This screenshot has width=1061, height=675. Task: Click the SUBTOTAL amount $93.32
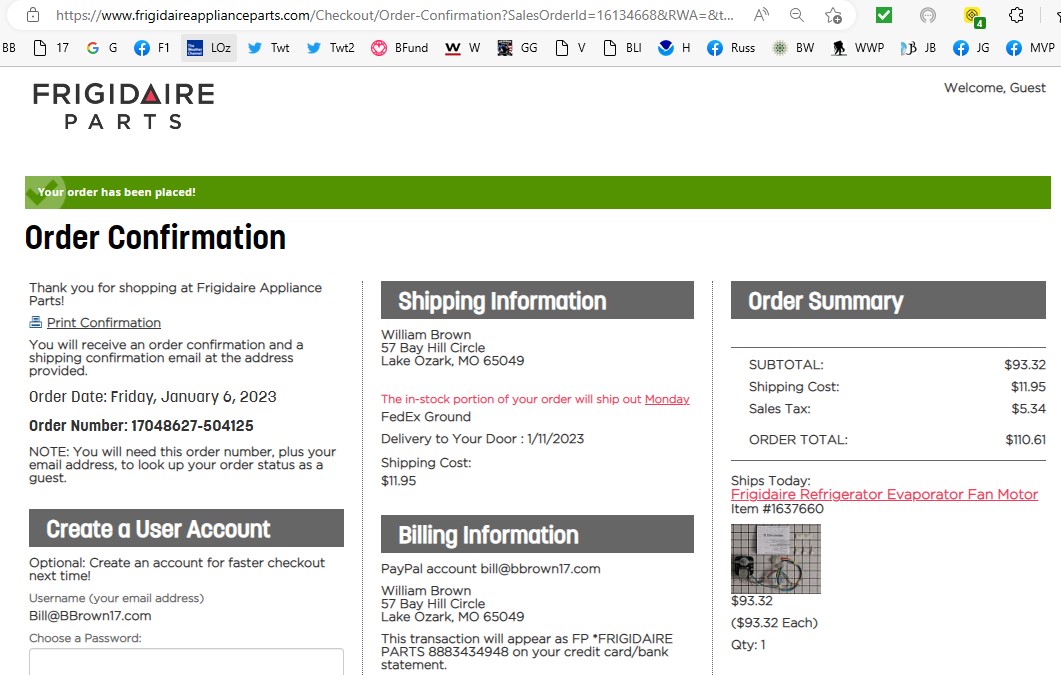[x=1025, y=365]
